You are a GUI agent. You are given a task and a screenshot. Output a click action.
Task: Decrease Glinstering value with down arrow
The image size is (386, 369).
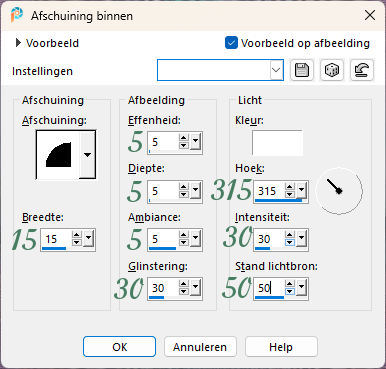point(184,291)
